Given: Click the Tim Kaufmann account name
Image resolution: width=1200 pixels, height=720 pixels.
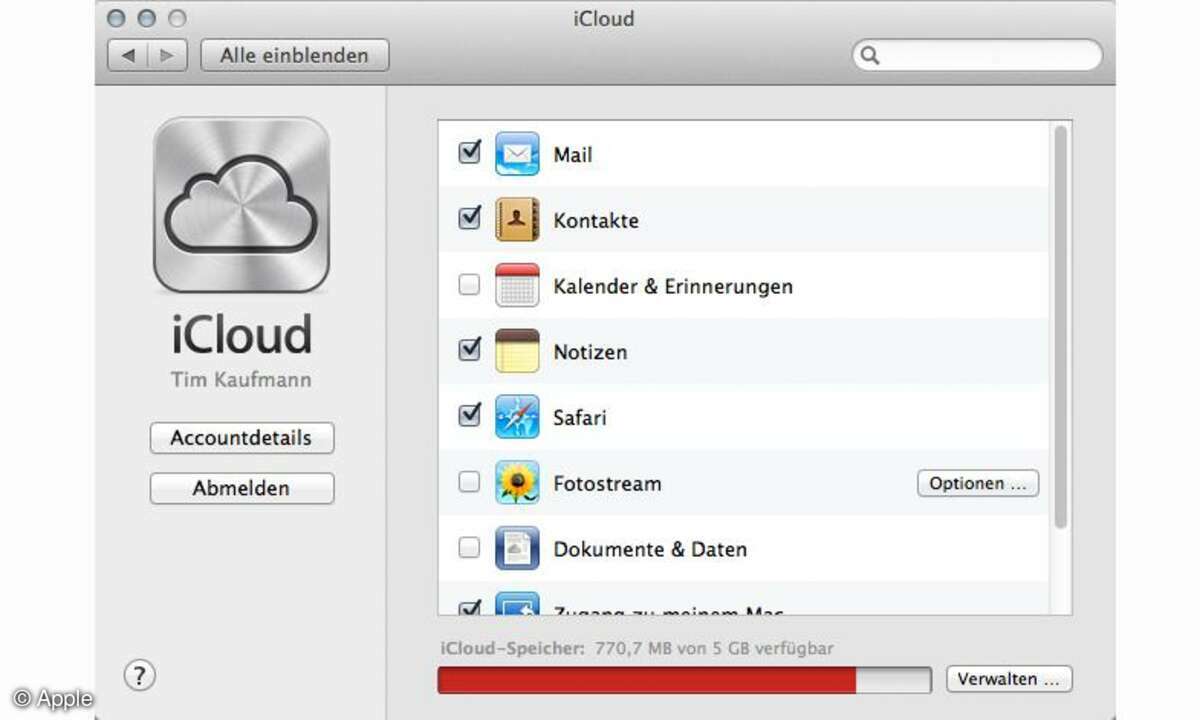Looking at the screenshot, I should [x=241, y=380].
